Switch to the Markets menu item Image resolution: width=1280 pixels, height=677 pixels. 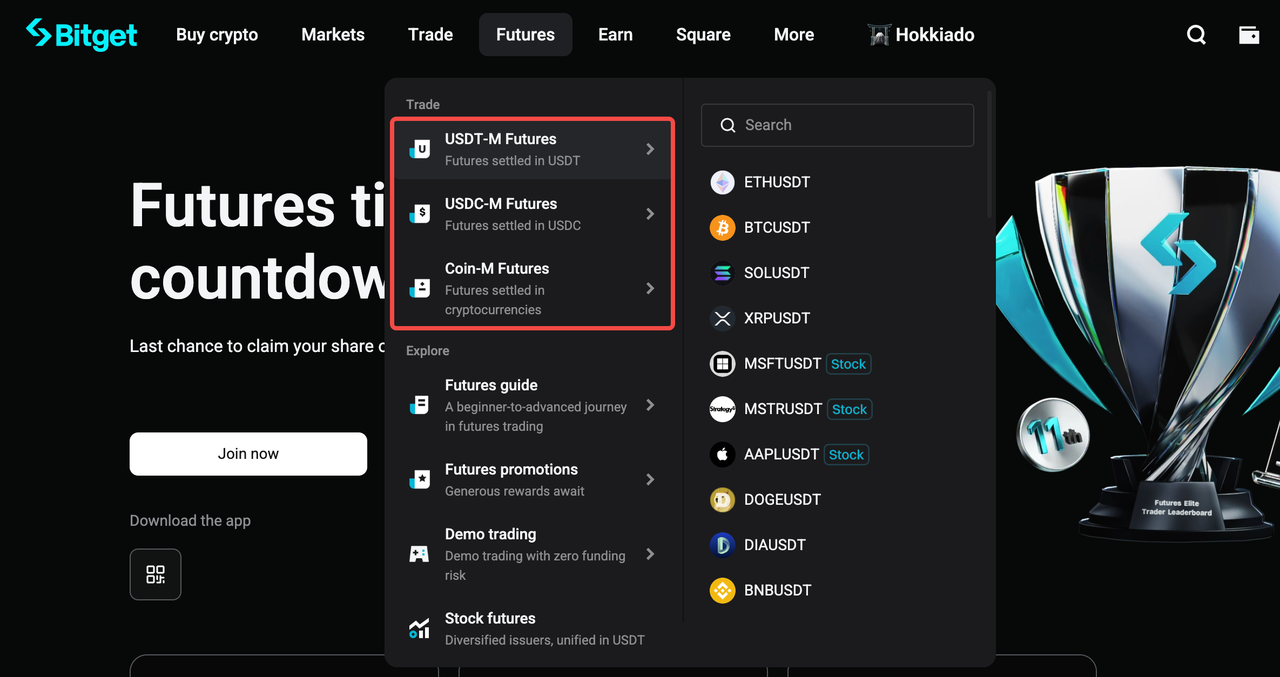click(x=332, y=34)
